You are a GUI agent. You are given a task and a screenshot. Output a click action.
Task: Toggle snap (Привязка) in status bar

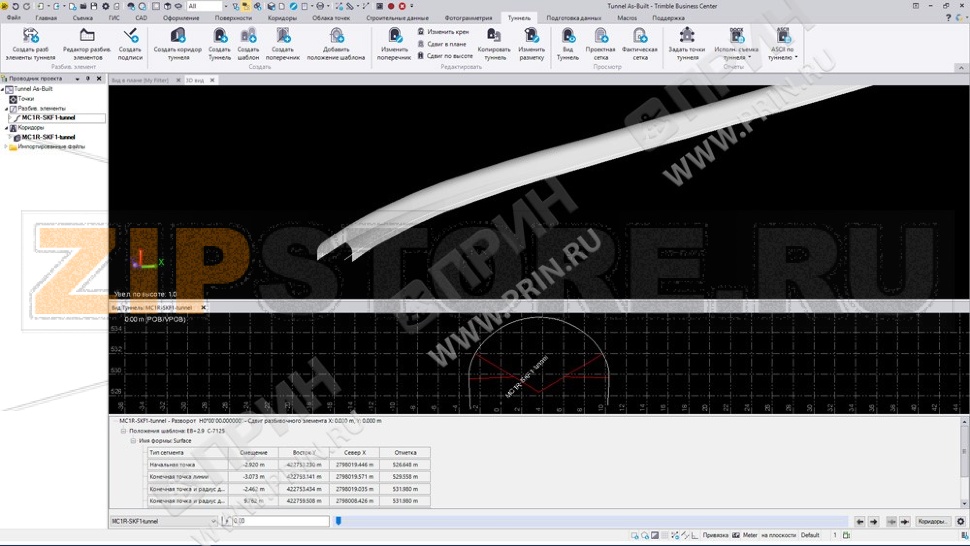715,535
